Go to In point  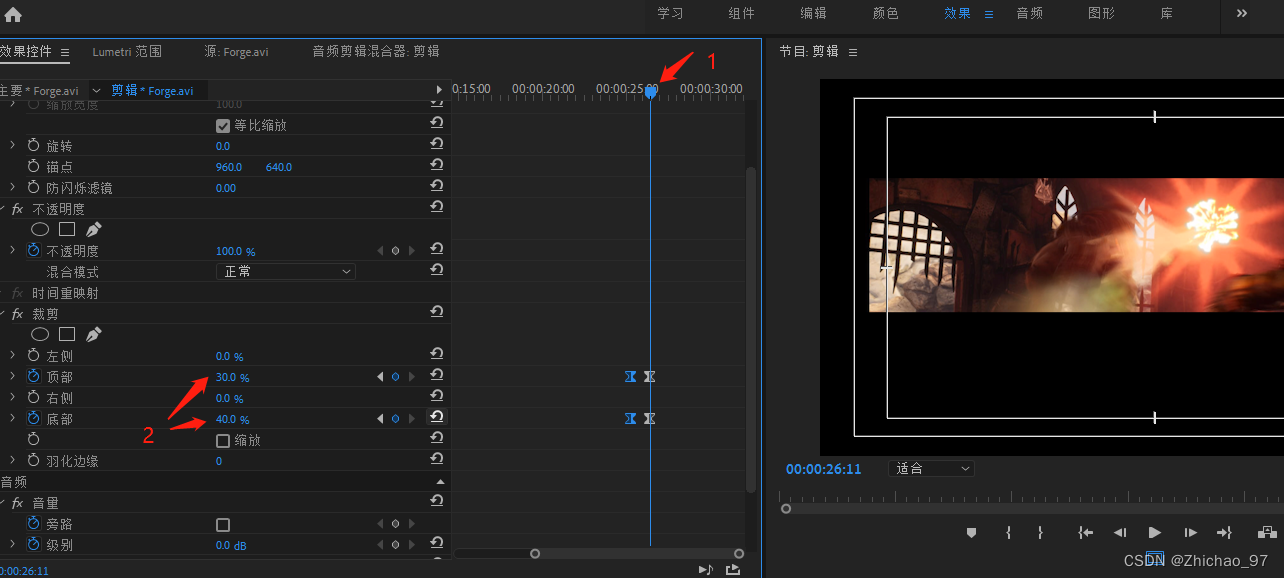(x=1085, y=533)
